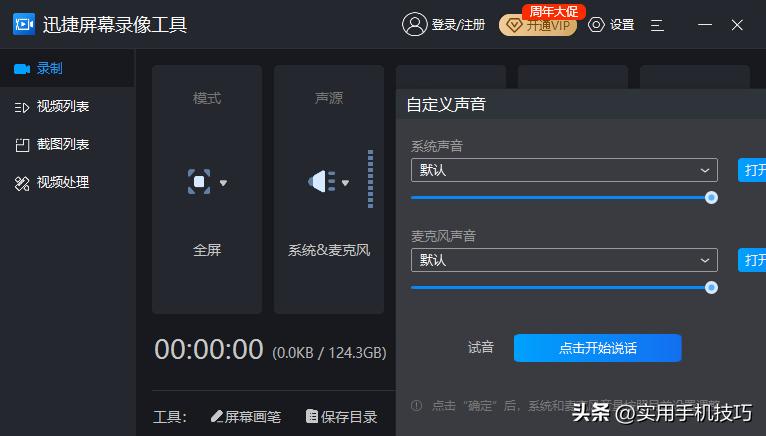Screen dimensions: 766x436
Task: Open the 系统声音 device dropdown
Action: coord(564,170)
